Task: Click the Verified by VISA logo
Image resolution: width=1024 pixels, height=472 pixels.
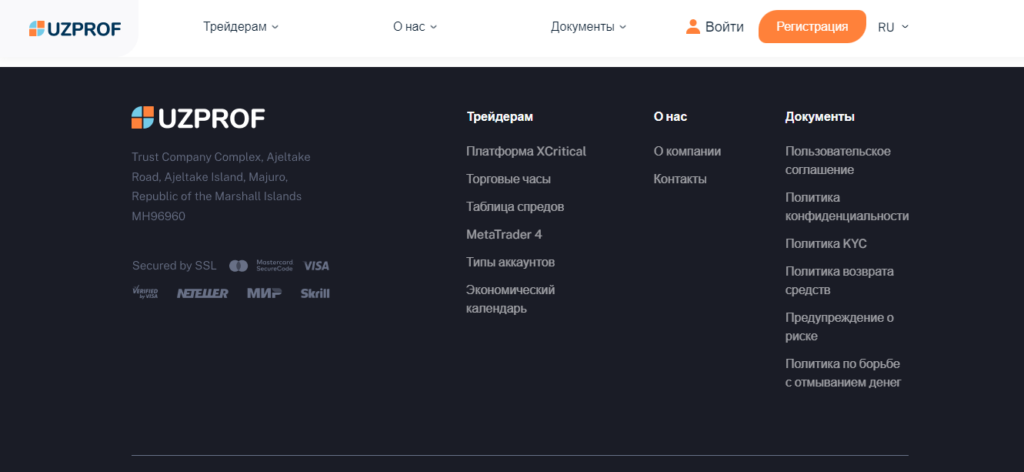Action: pos(145,293)
